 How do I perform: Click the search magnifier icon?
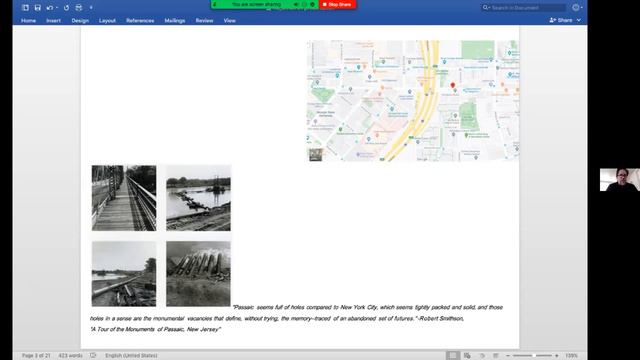[485, 7]
